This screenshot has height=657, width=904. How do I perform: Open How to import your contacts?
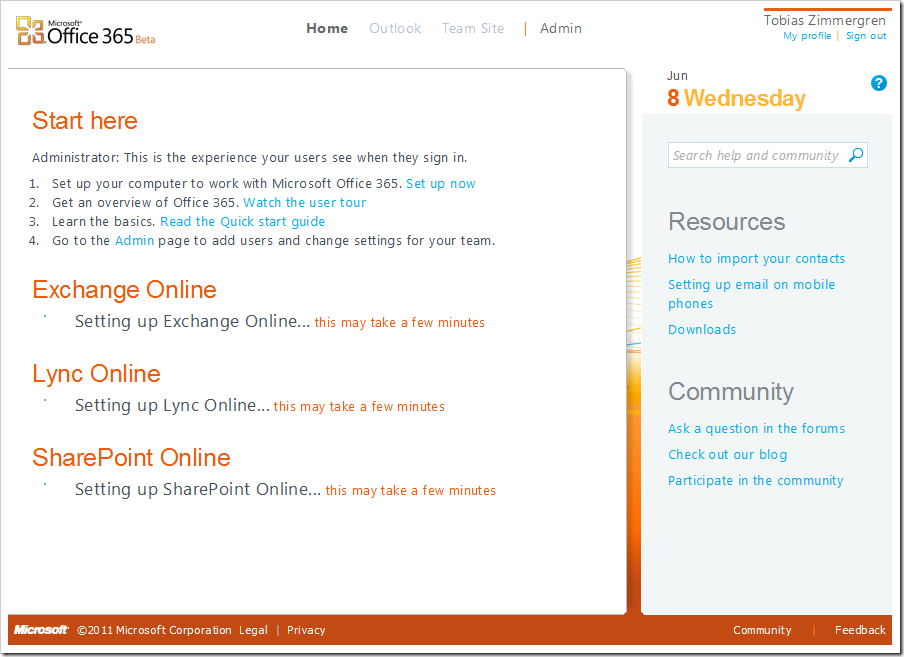pos(756,259)
